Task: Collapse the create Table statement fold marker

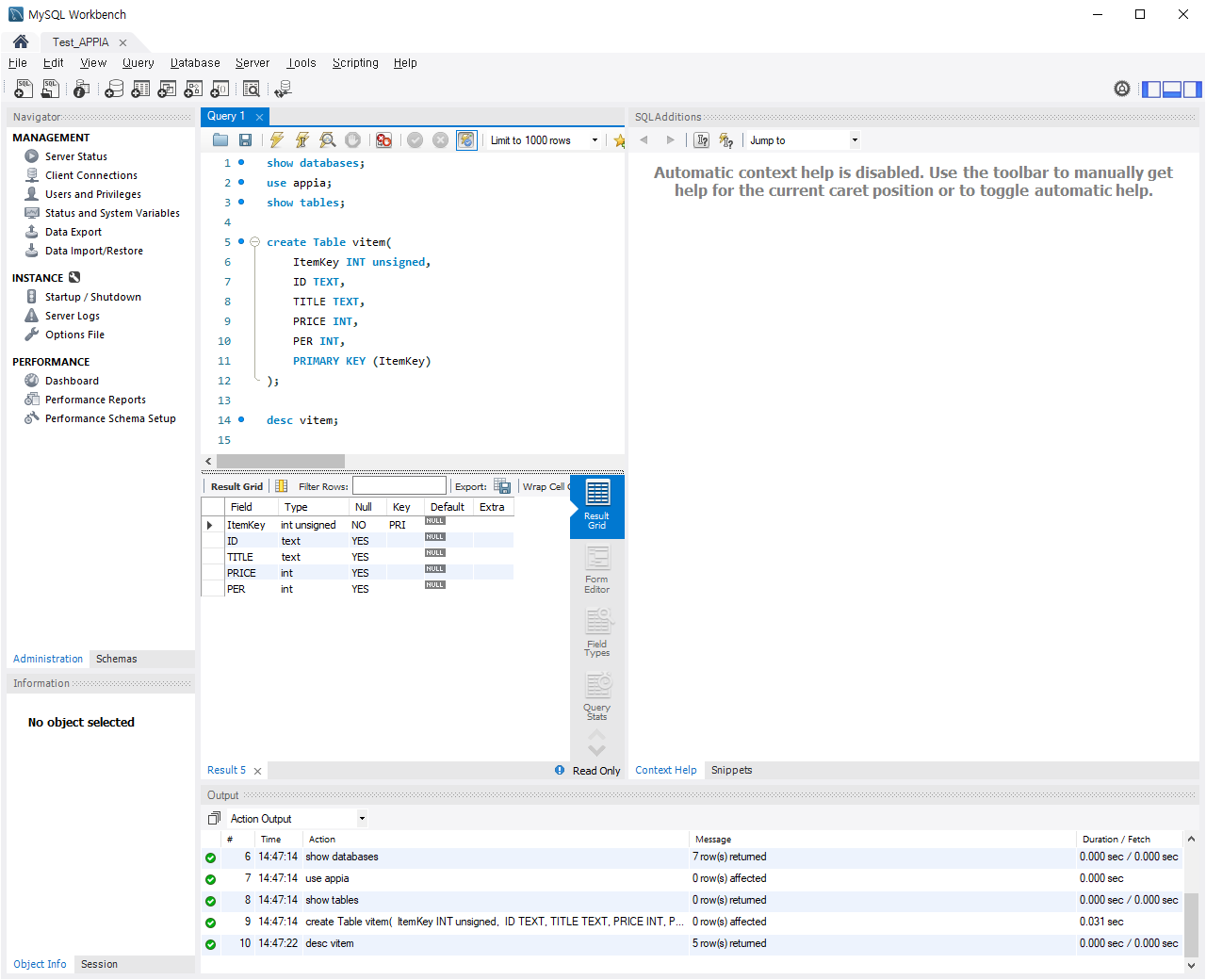Action: [254, 242]
